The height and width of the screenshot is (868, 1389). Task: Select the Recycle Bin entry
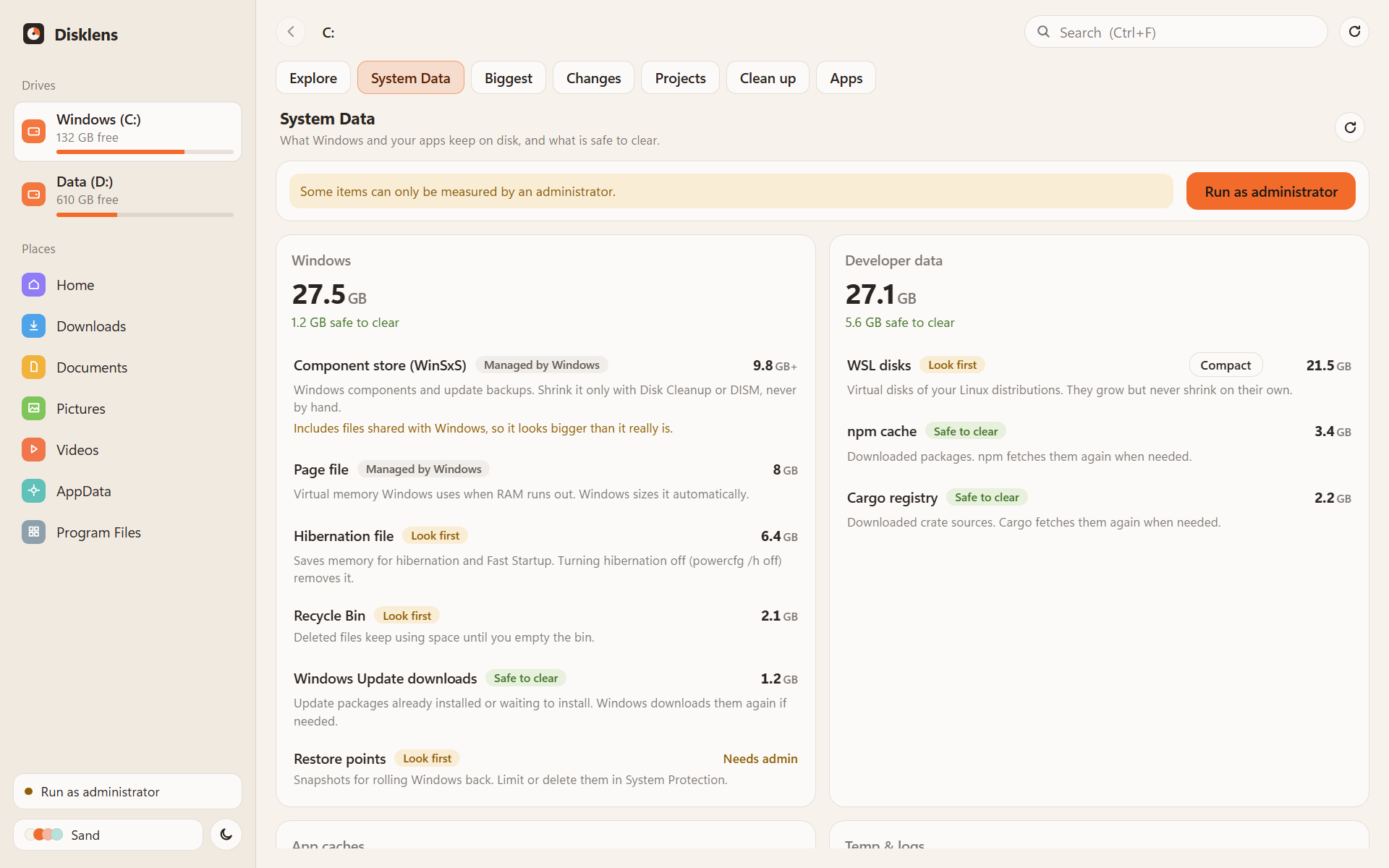pos(545,626)
